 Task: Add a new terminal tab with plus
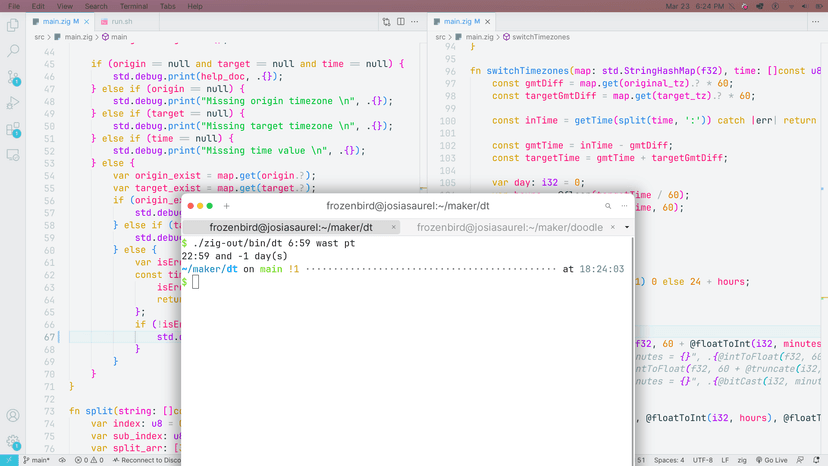click(x=227, y=206)
